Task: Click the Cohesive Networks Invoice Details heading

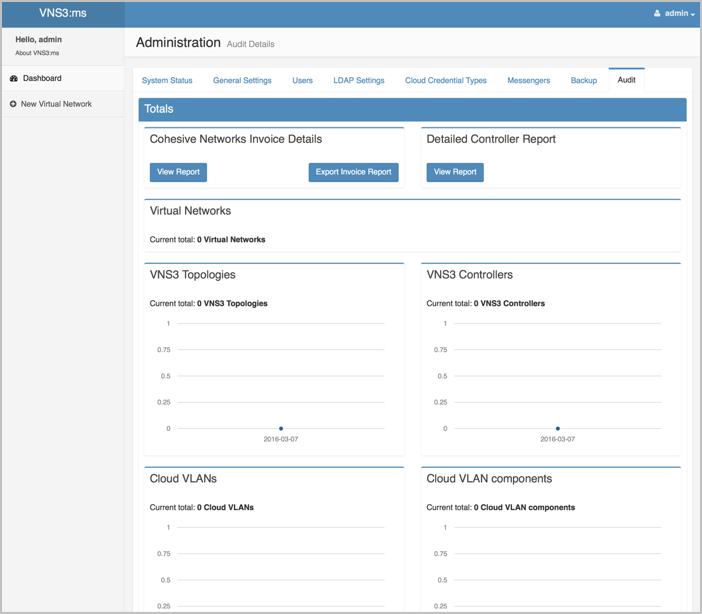Action: (x=236, y=139)
